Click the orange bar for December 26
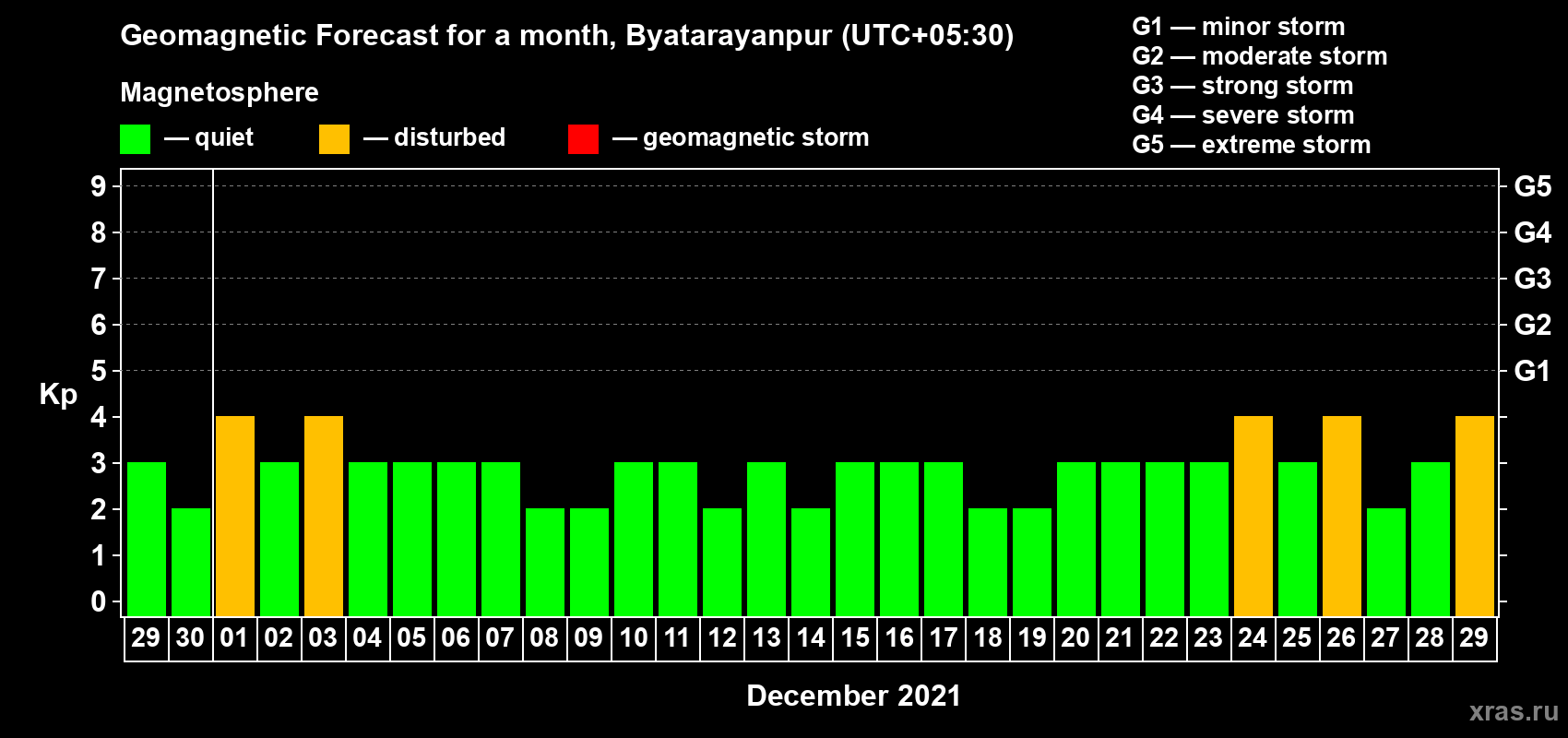This screenshot has height=738, width=1568. coord(1342,517)
